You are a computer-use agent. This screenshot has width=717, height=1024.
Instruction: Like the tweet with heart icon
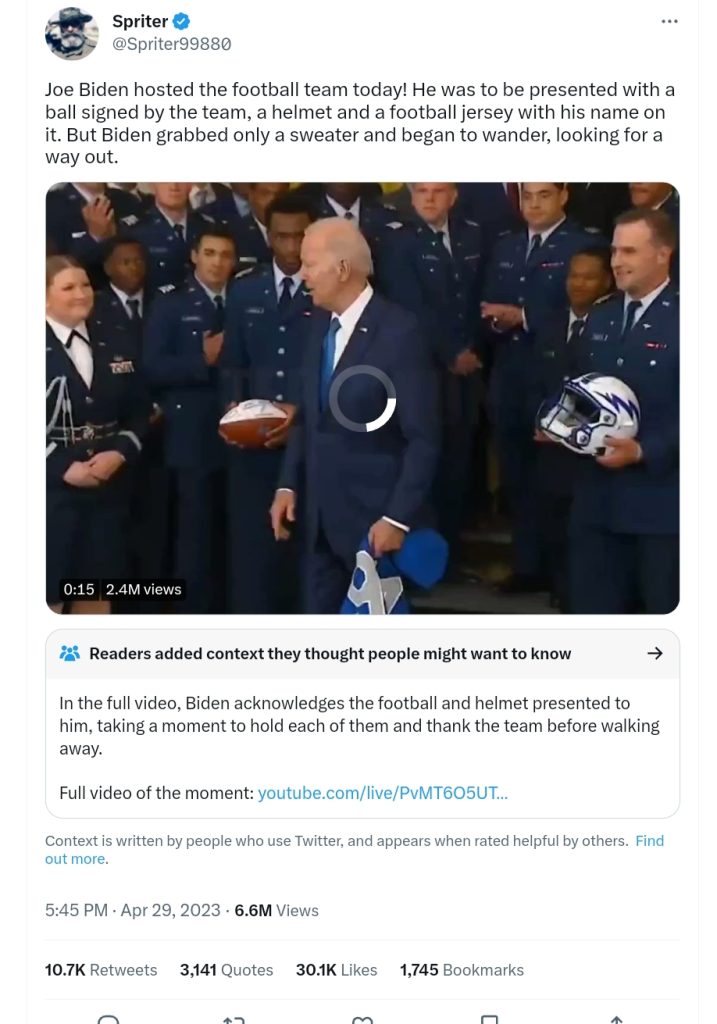pos(362,1019)
